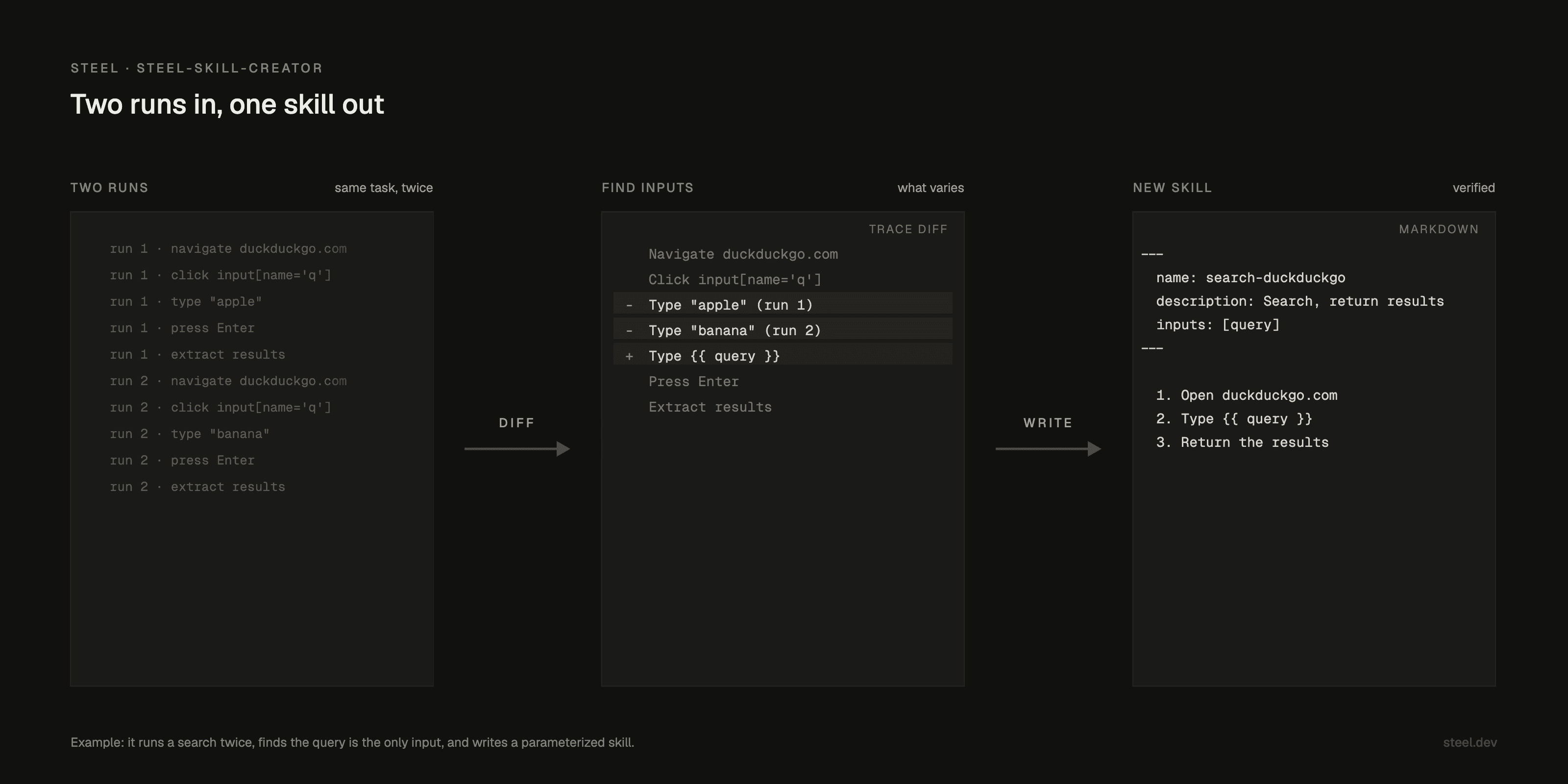Click the example caption below the panels
1568x784 pixels.
click(x=352, y=743)
